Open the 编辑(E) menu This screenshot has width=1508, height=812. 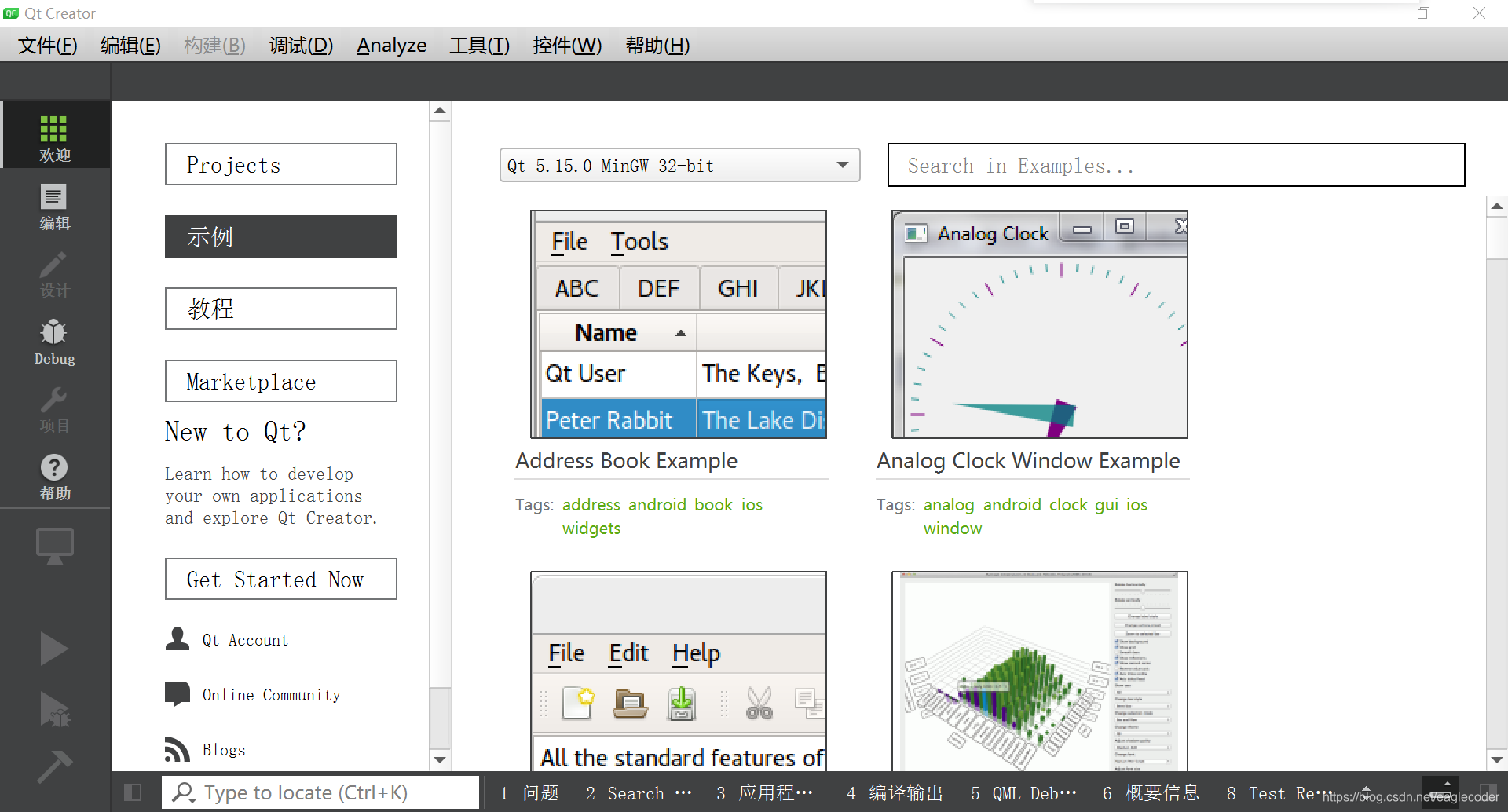(130, 46)
